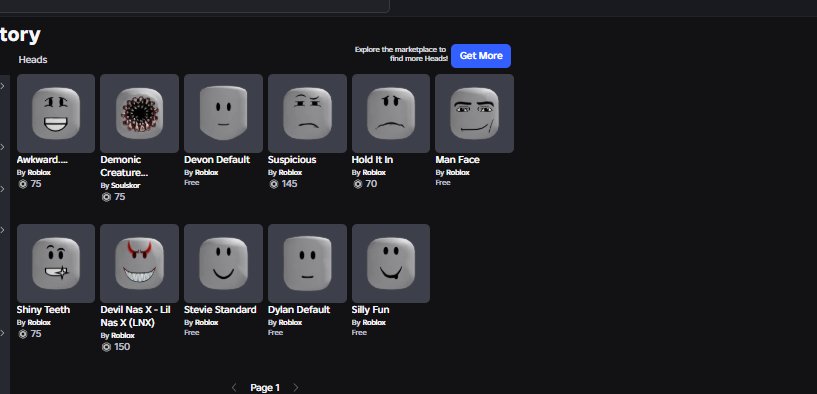Click Free price under Silly Fun
This screenshot has height=394, width=817.
coord(359,333)
